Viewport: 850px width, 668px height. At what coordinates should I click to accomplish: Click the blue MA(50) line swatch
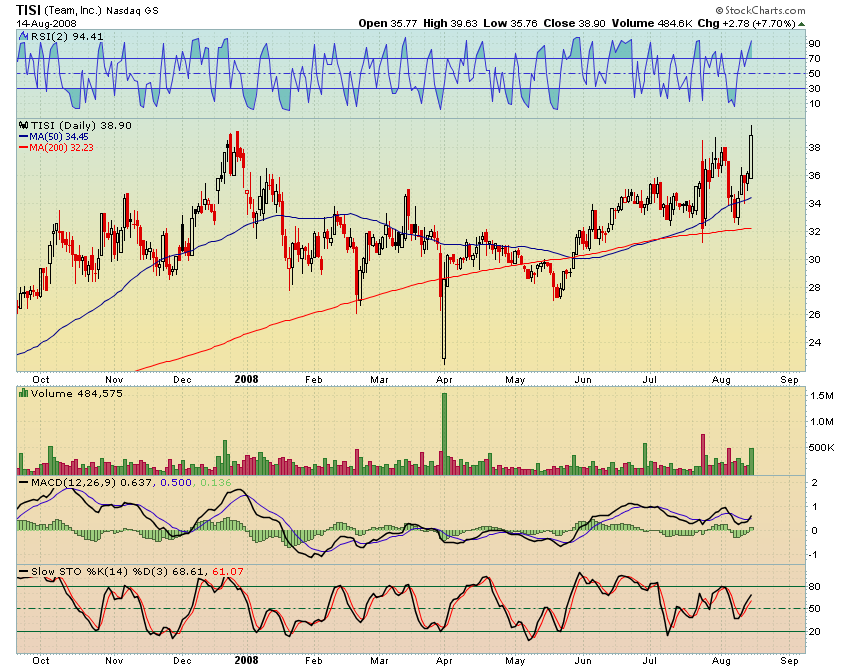(x=23, y=137)
